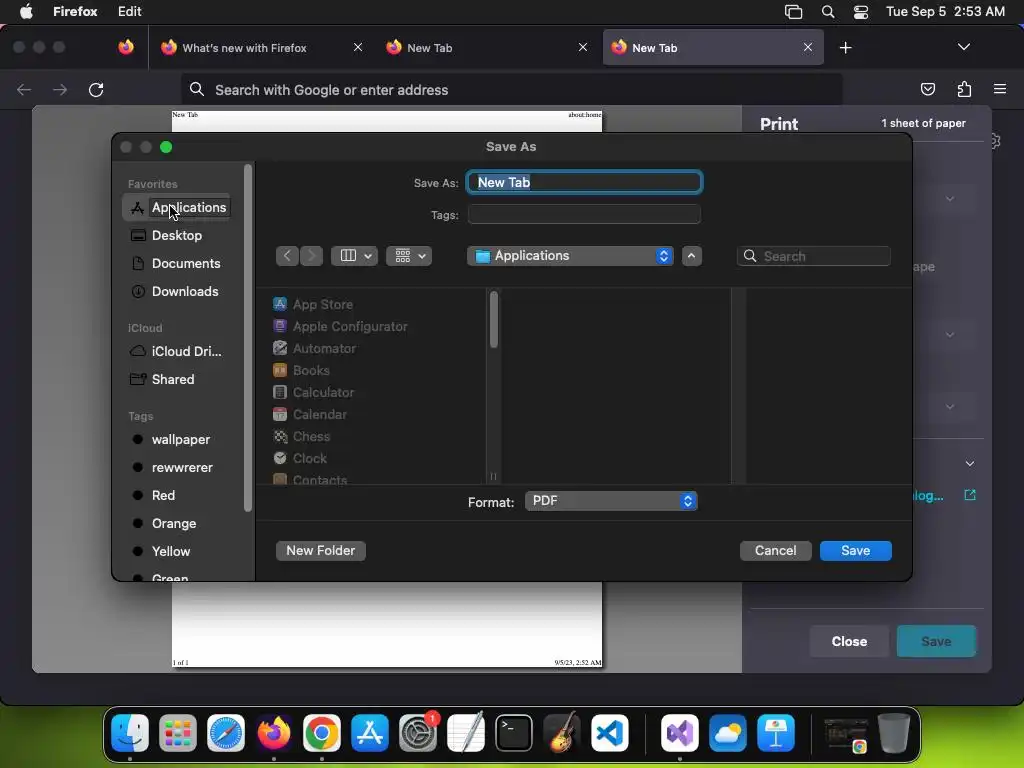
Task: Click the file list scrollbar
Action: 494,319
